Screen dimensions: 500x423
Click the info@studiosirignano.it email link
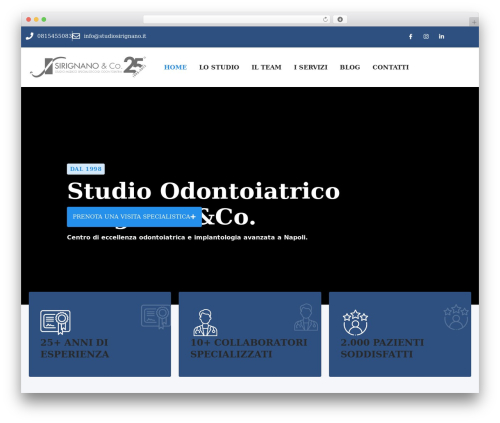[115, 36]
